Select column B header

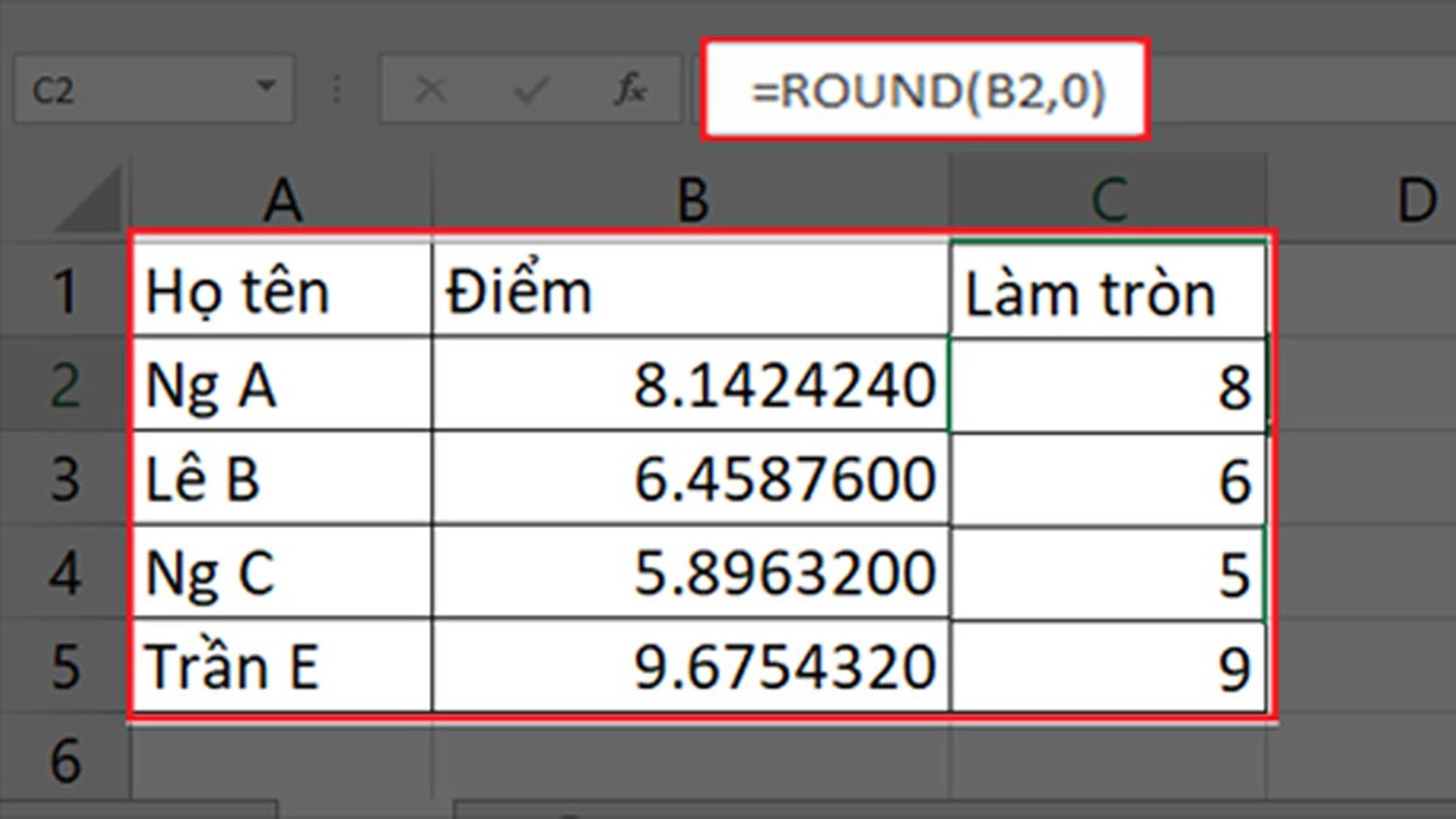(691, 199)
